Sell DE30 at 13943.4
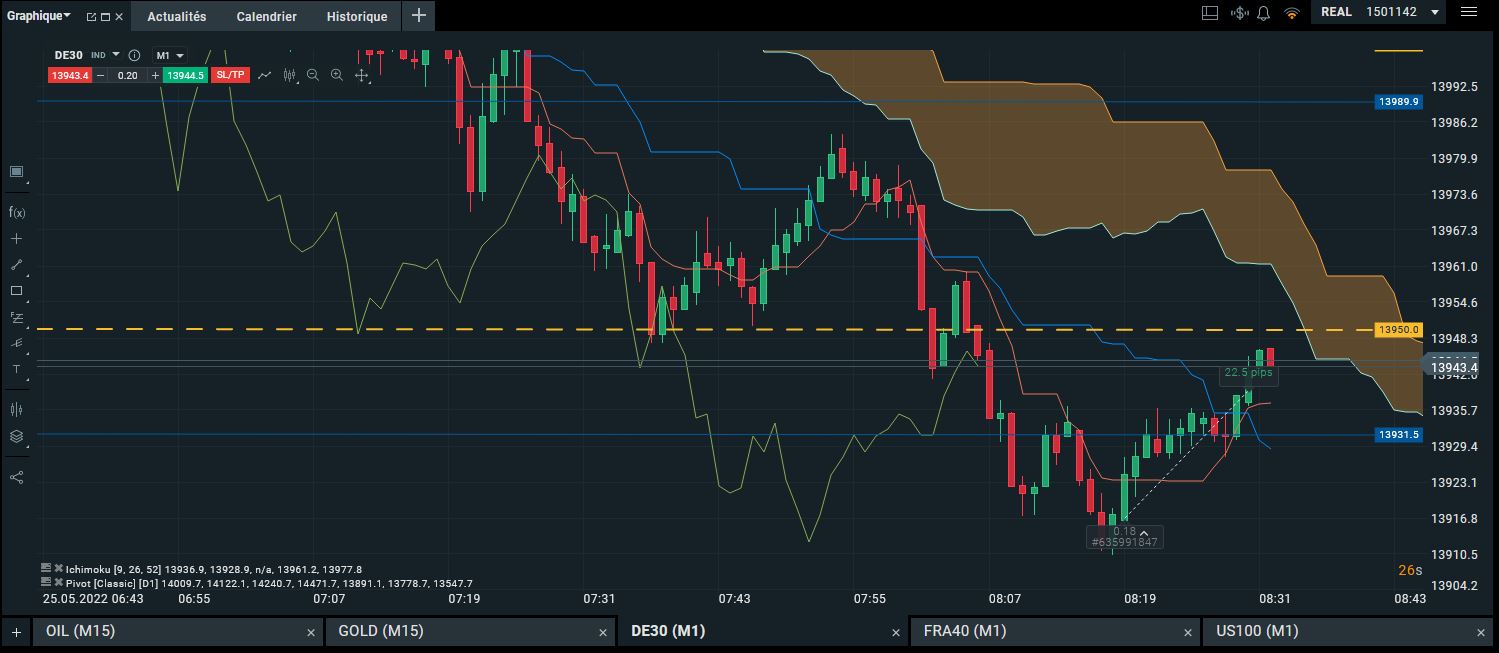This screenshot has width=1499, height=653. click(70, 75)
